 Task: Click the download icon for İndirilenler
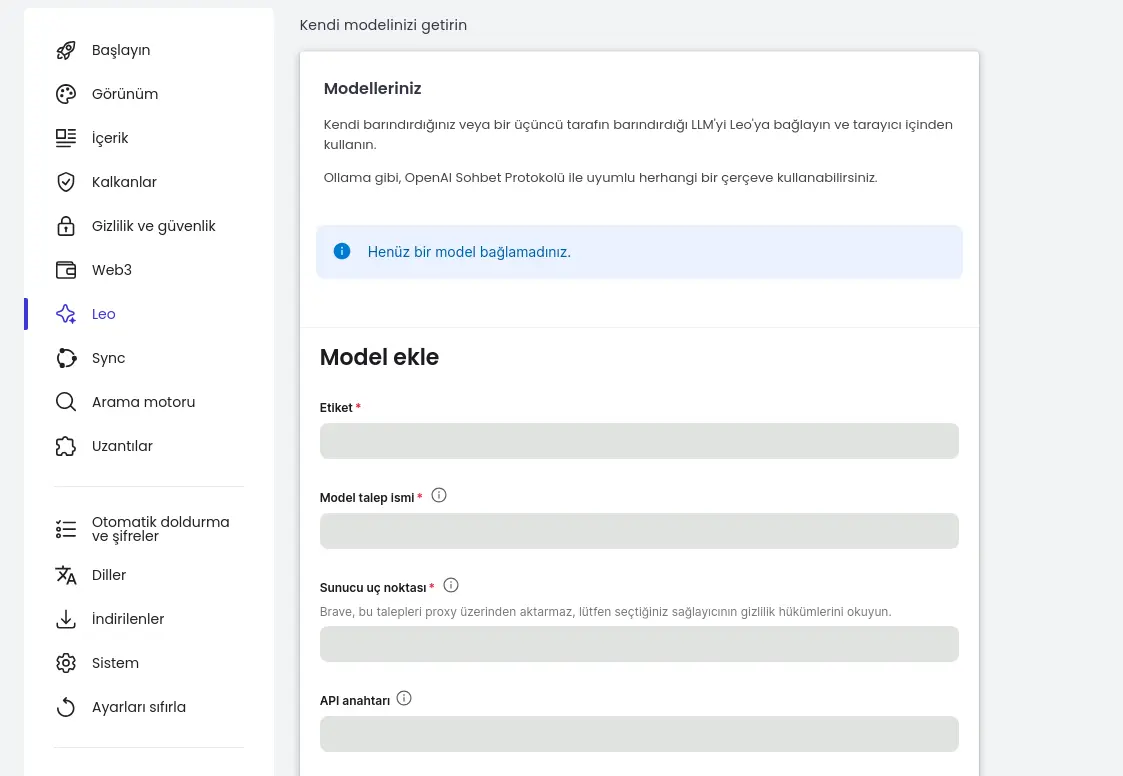point(66,619)
